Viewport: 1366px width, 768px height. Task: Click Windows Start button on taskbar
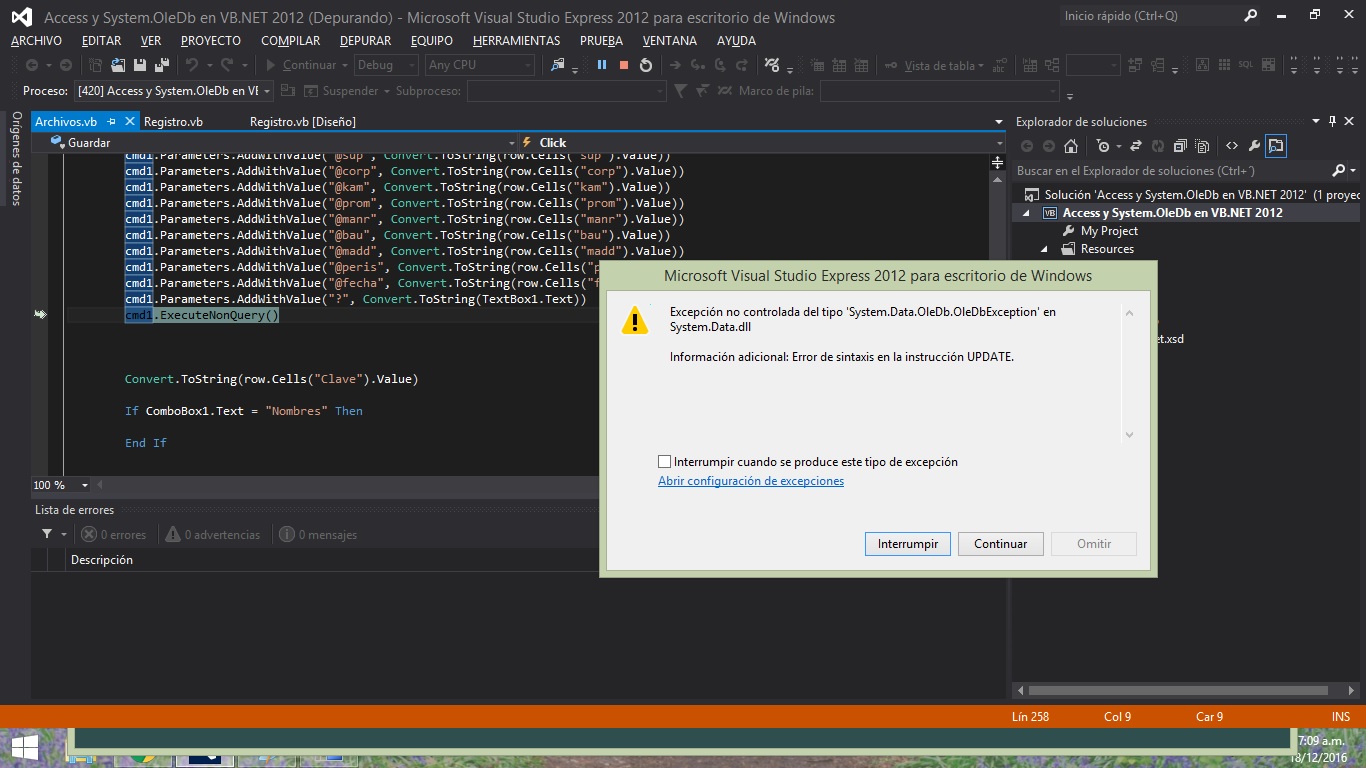(x=24, y=749)
